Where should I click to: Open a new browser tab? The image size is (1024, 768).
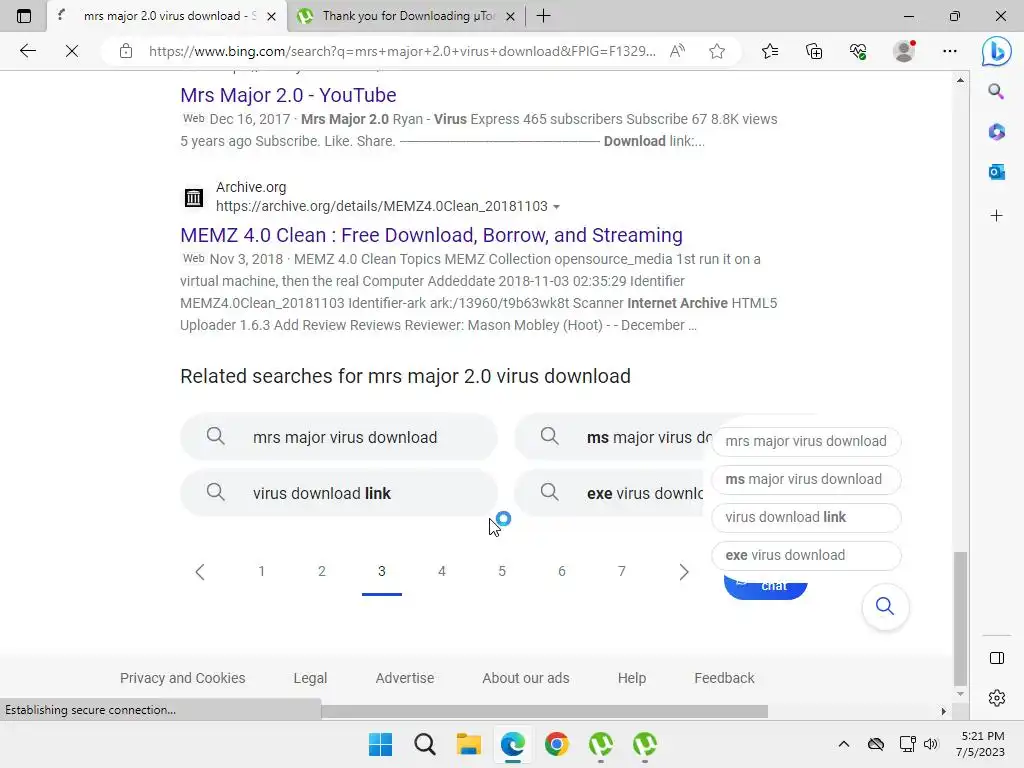543,16
